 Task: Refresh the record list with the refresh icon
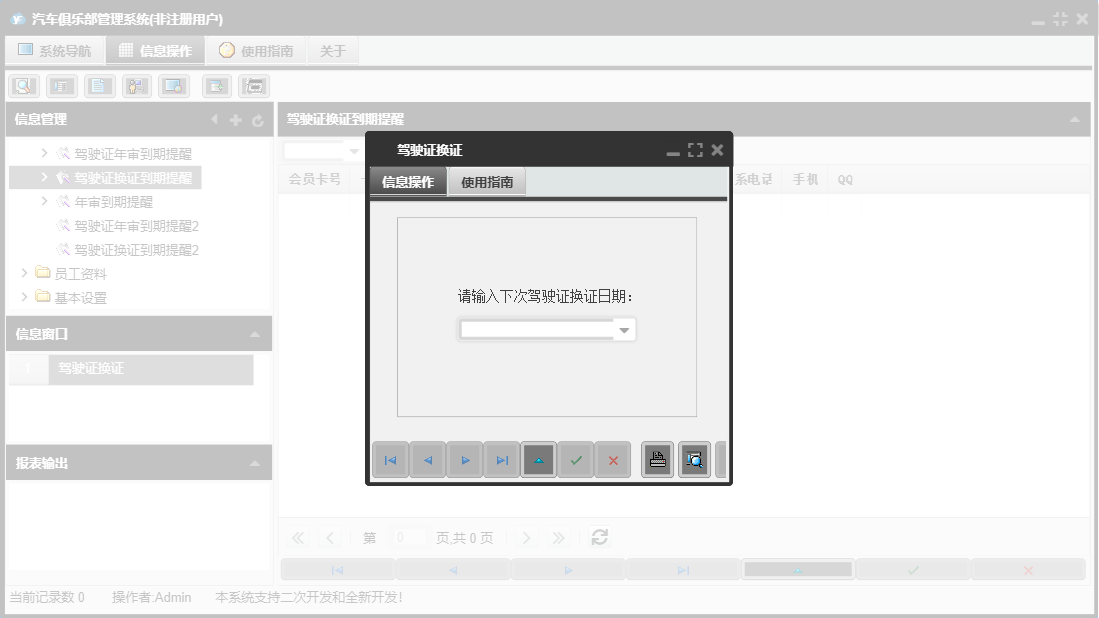pos(599,537)
